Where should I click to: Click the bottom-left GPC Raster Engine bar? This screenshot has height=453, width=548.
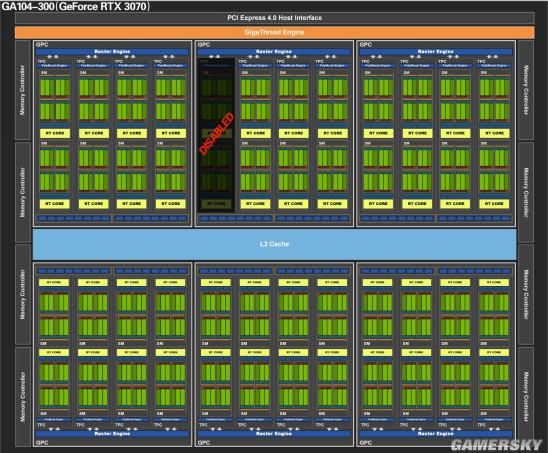point(112,434)
